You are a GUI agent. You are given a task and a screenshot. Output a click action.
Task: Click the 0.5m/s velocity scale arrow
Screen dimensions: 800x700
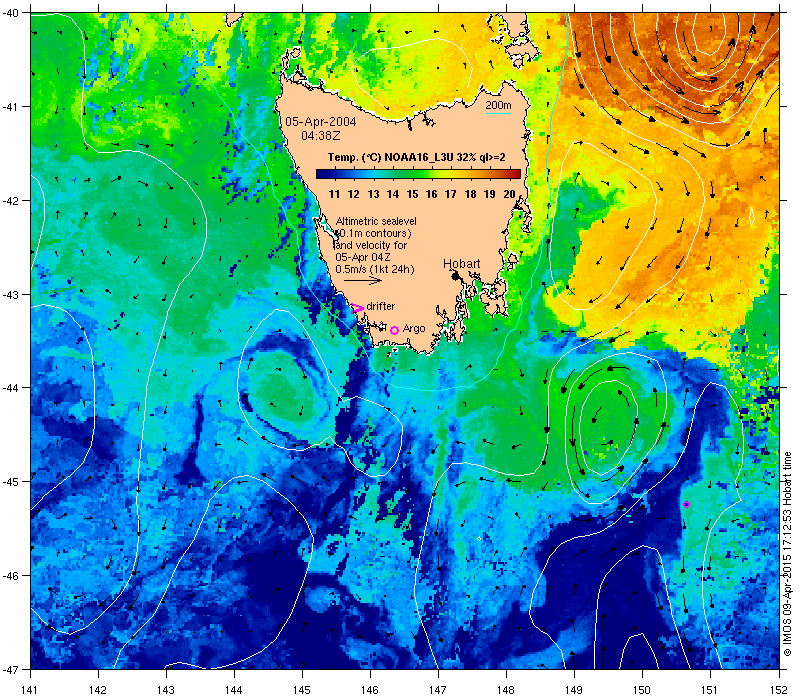(x=363, y=281)
